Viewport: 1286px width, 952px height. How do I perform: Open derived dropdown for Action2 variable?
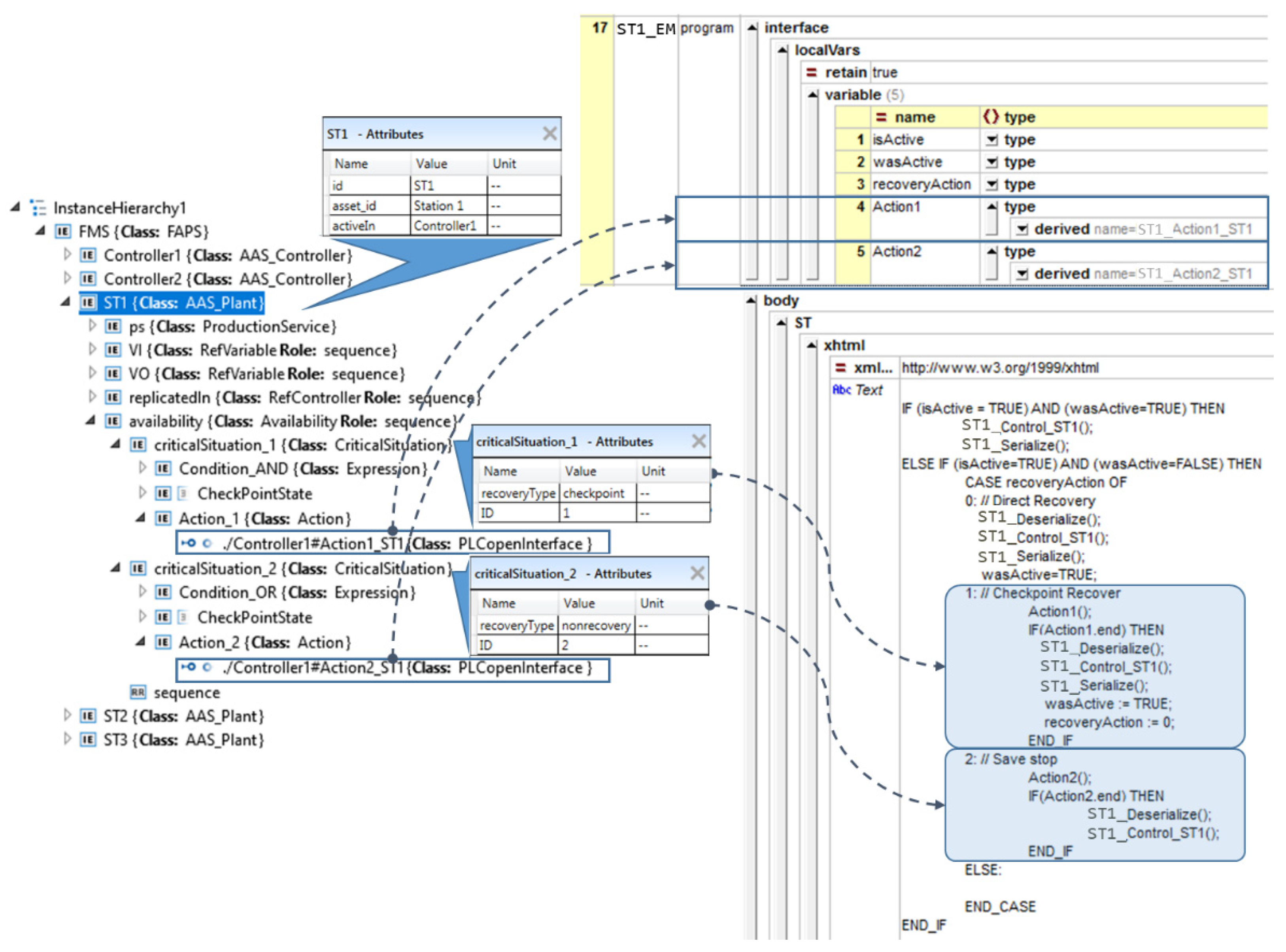pyautogui.click(x=1022, y=274)
